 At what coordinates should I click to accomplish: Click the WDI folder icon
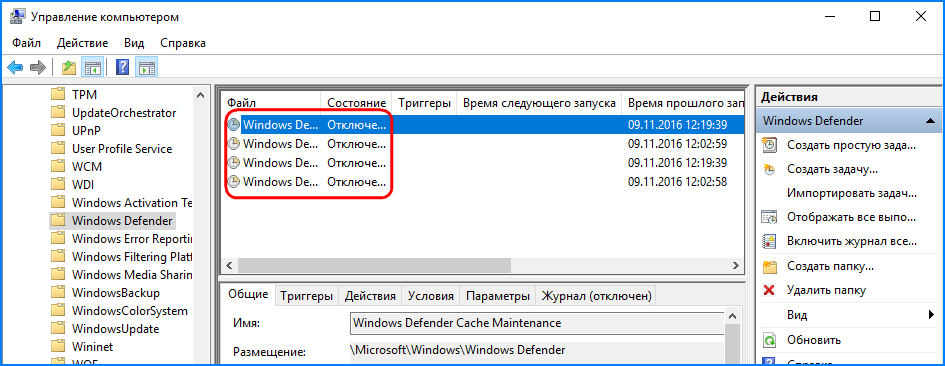[58, 185]
